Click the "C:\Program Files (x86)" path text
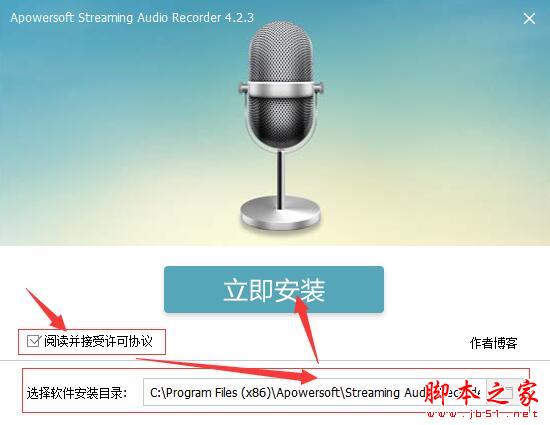Image resolution: width=550 pixels, height=425 pixels. click(210, 392)
